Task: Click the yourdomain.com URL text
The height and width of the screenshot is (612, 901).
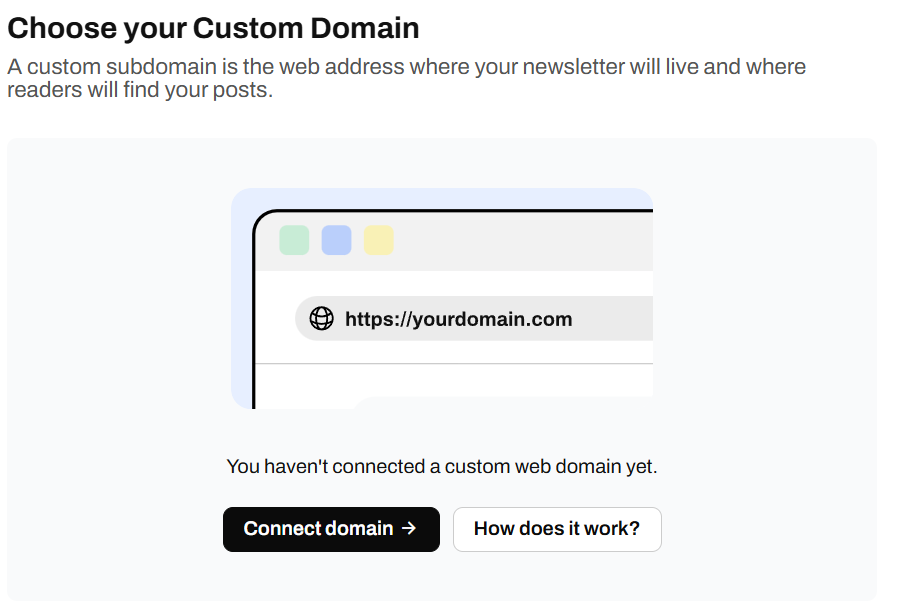Action: tap(458, 318)
